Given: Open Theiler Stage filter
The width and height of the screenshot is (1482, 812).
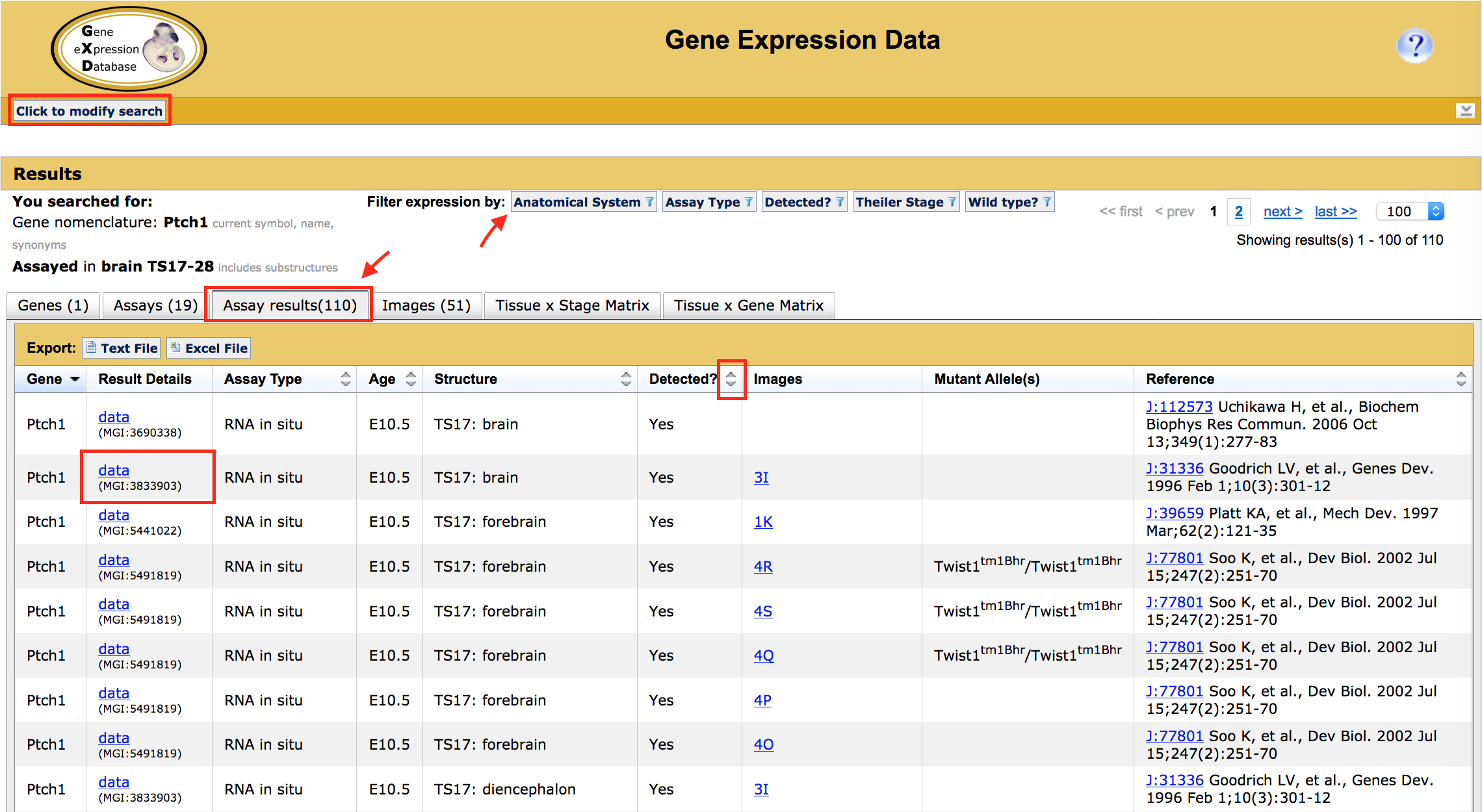Looking at the screenshot, I should coord(905,202).
